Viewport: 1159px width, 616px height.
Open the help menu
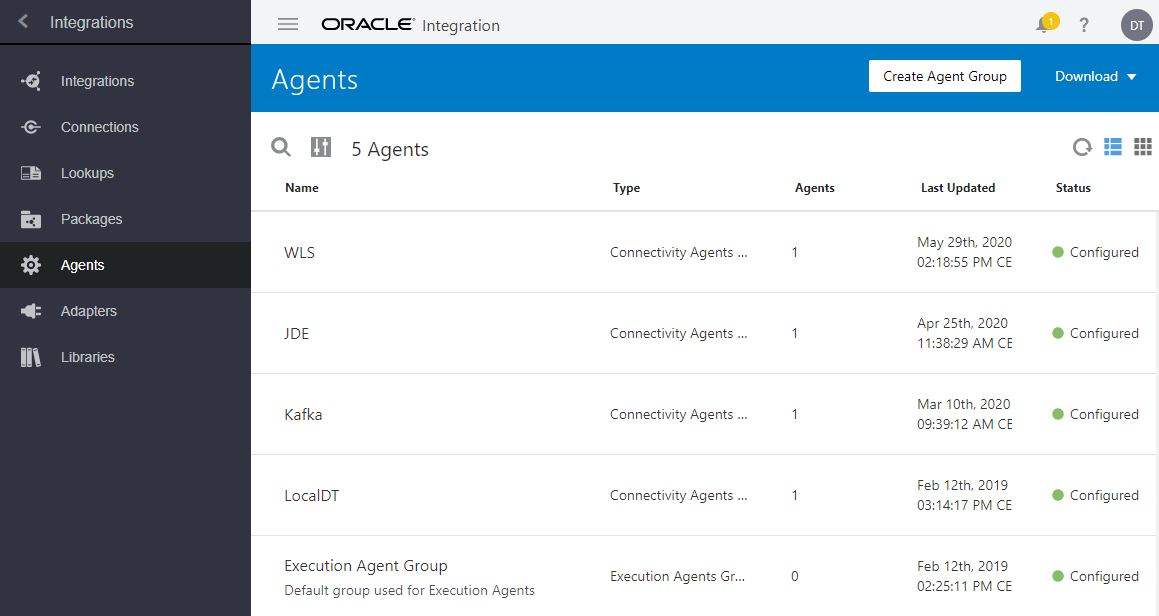(1084, 25)
